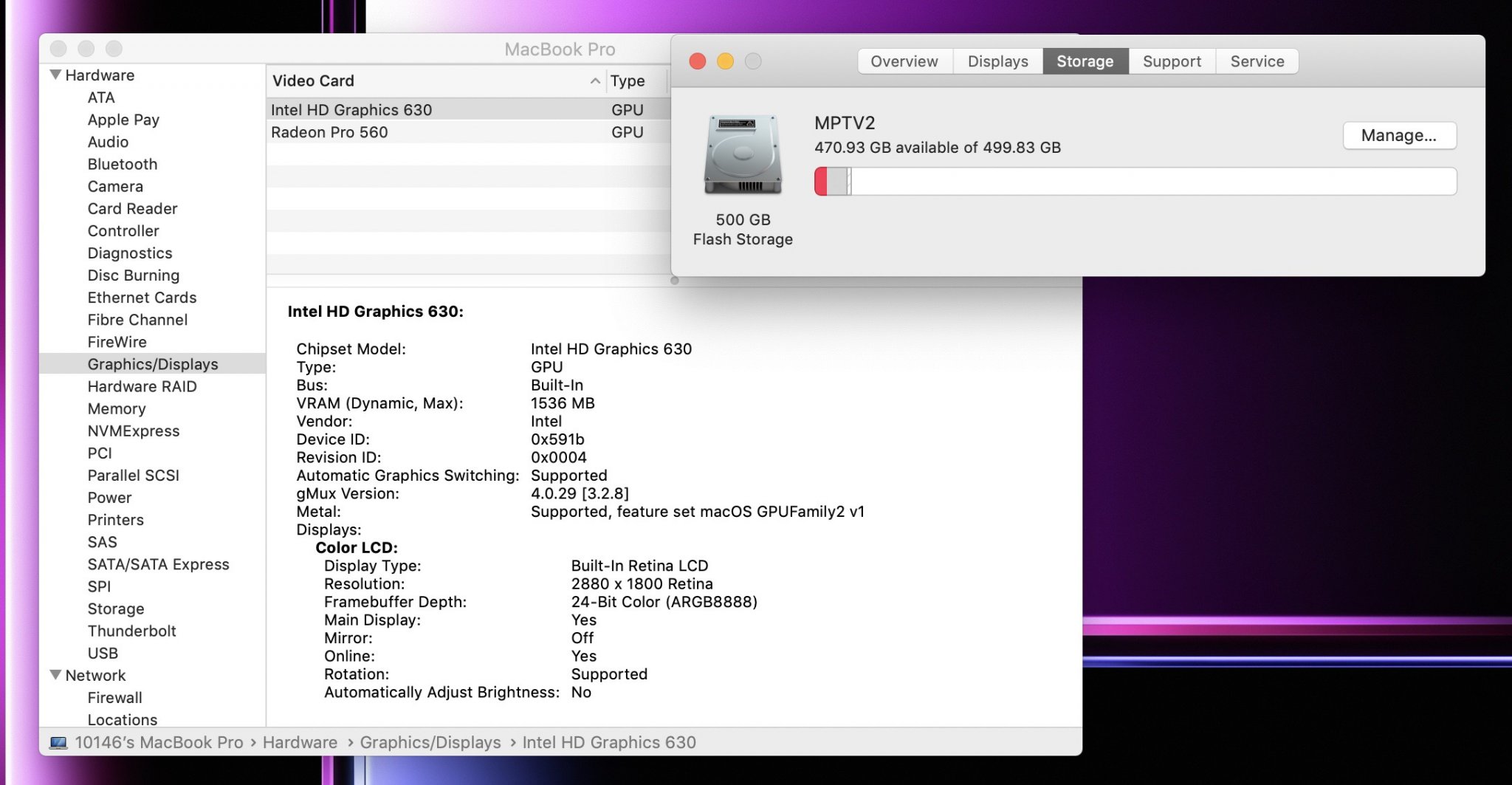
Task: Select Storage in the sidebar list
Action: pos(116,608)
